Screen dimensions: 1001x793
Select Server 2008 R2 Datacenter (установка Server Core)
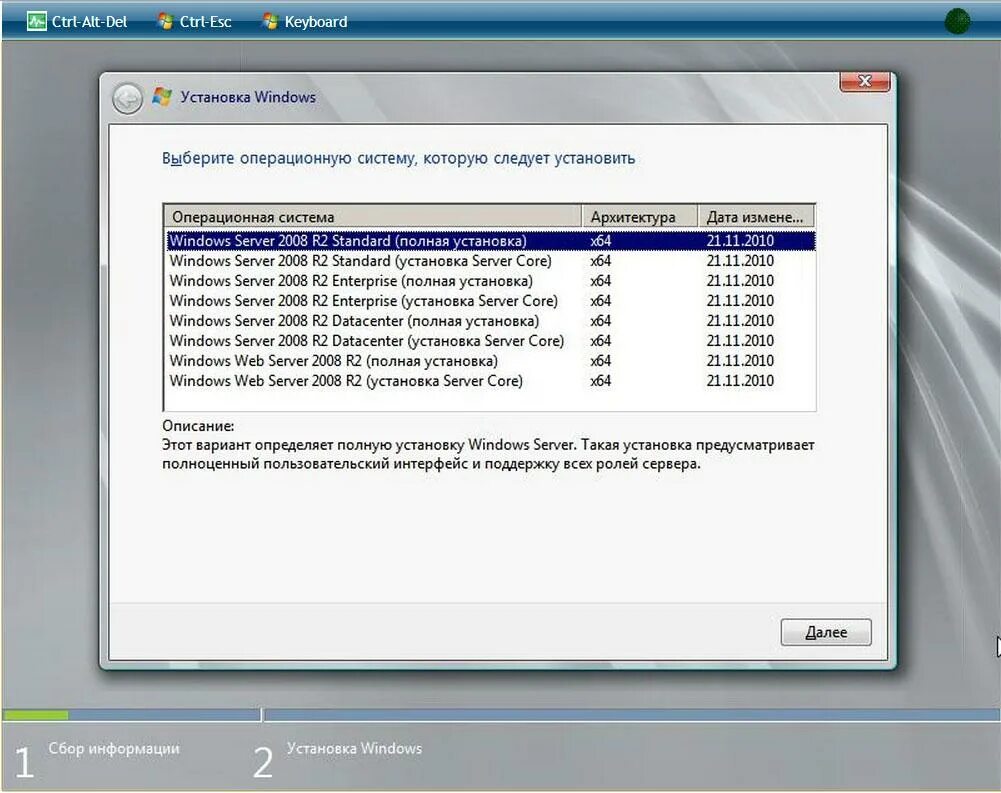(490, 340)
